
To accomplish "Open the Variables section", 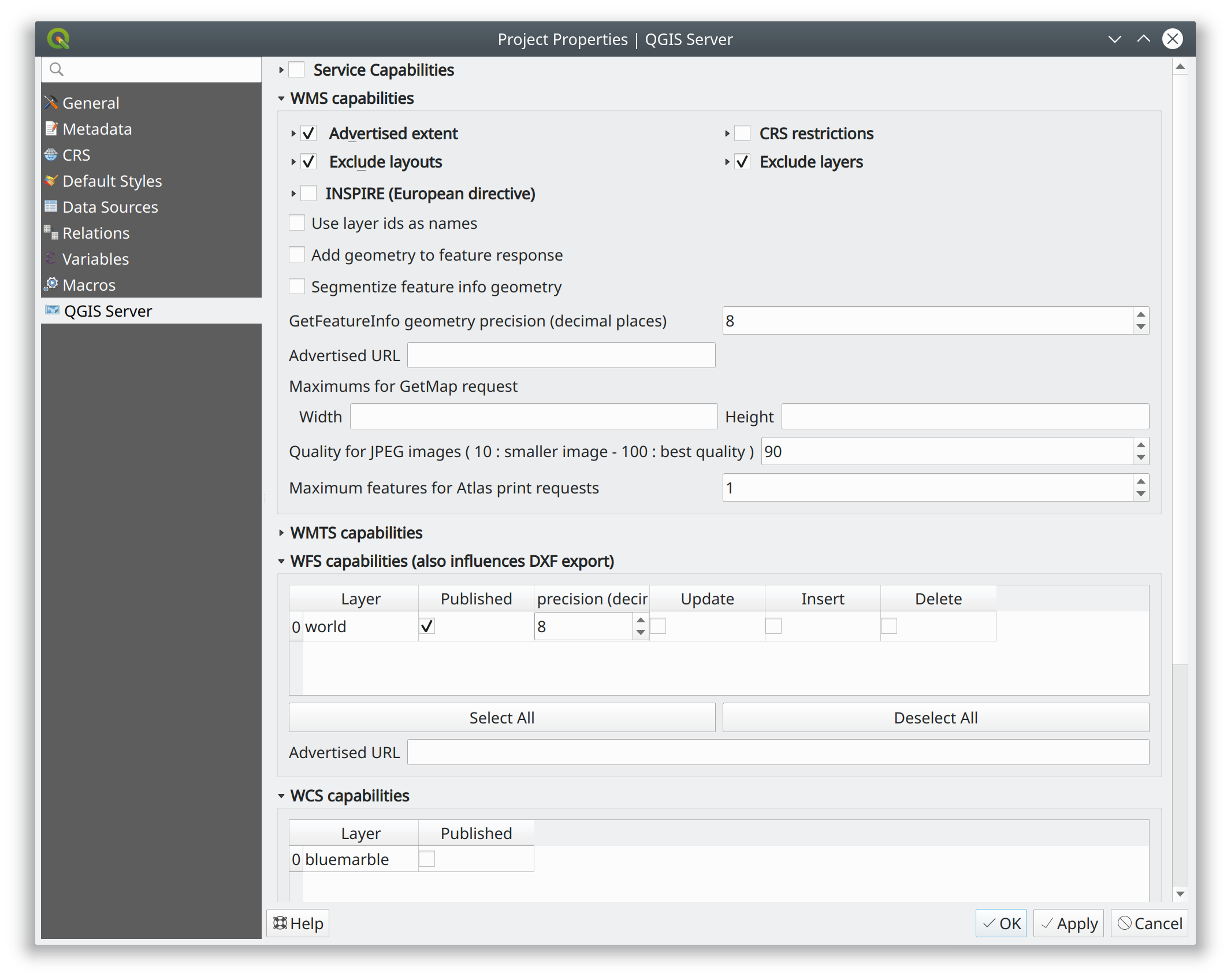I will click(x=151, y=259).
